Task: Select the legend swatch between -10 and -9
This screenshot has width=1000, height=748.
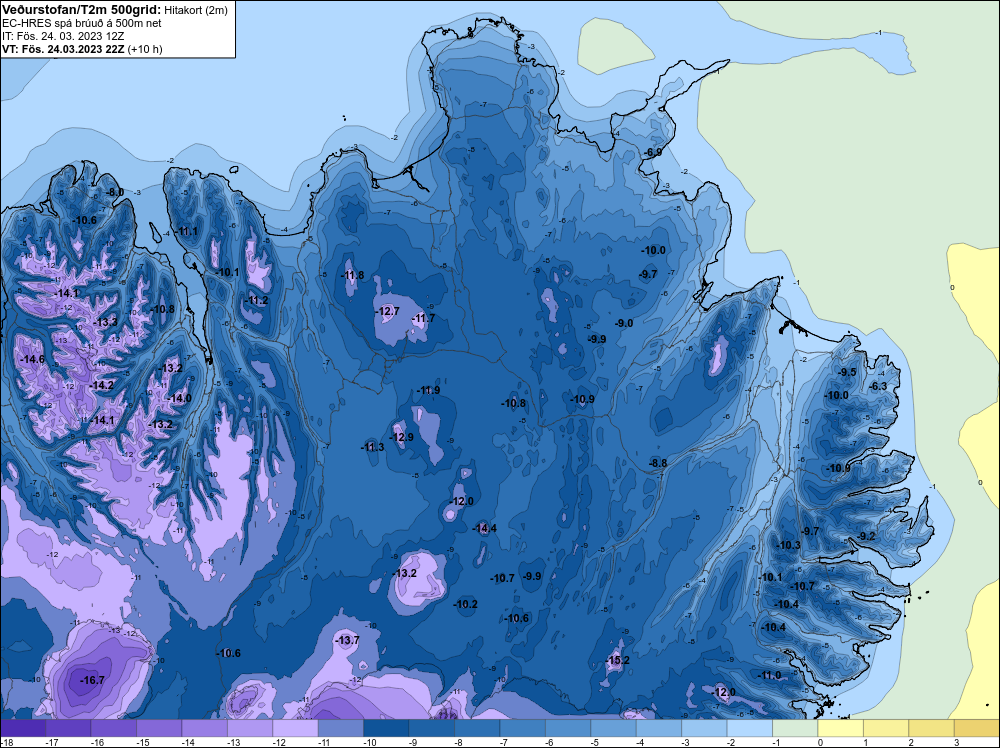Action: pyautogui.click(x=386, y=728)
